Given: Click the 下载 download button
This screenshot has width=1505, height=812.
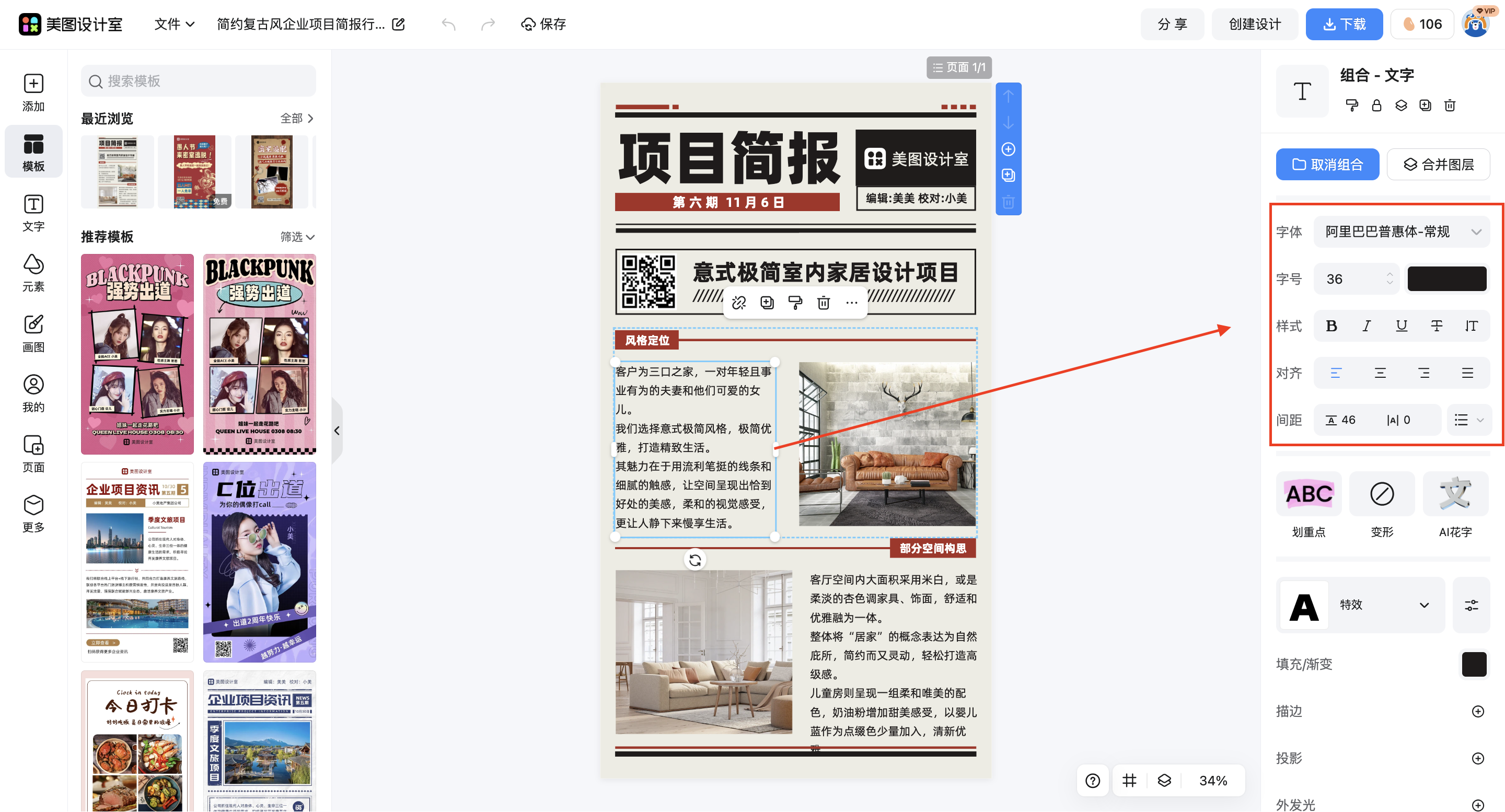Looking at the screenshot, I should coord(1345,24).
